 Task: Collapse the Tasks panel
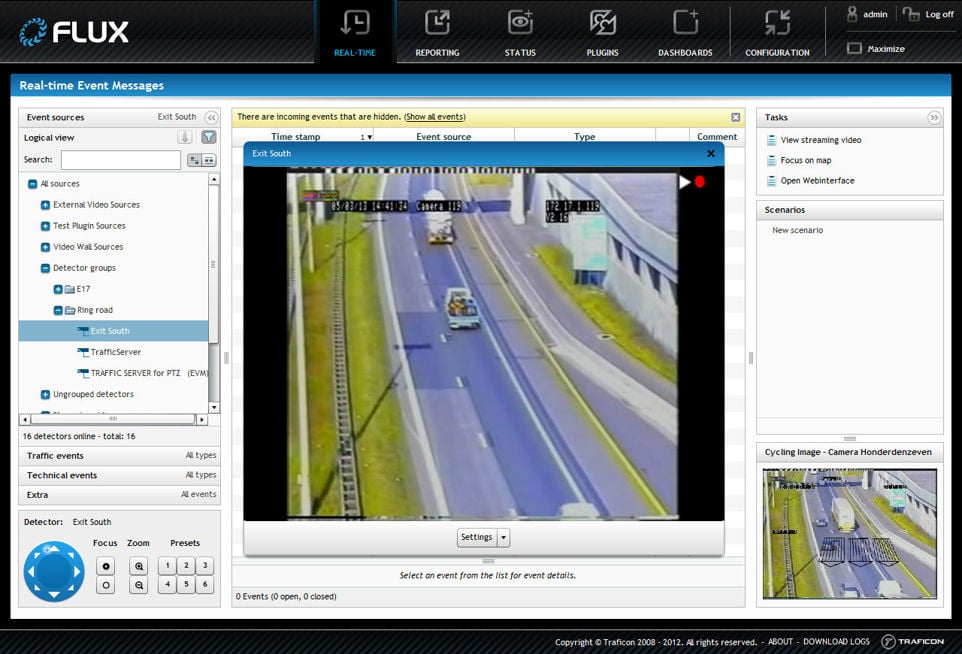click(x=934, y=117)
